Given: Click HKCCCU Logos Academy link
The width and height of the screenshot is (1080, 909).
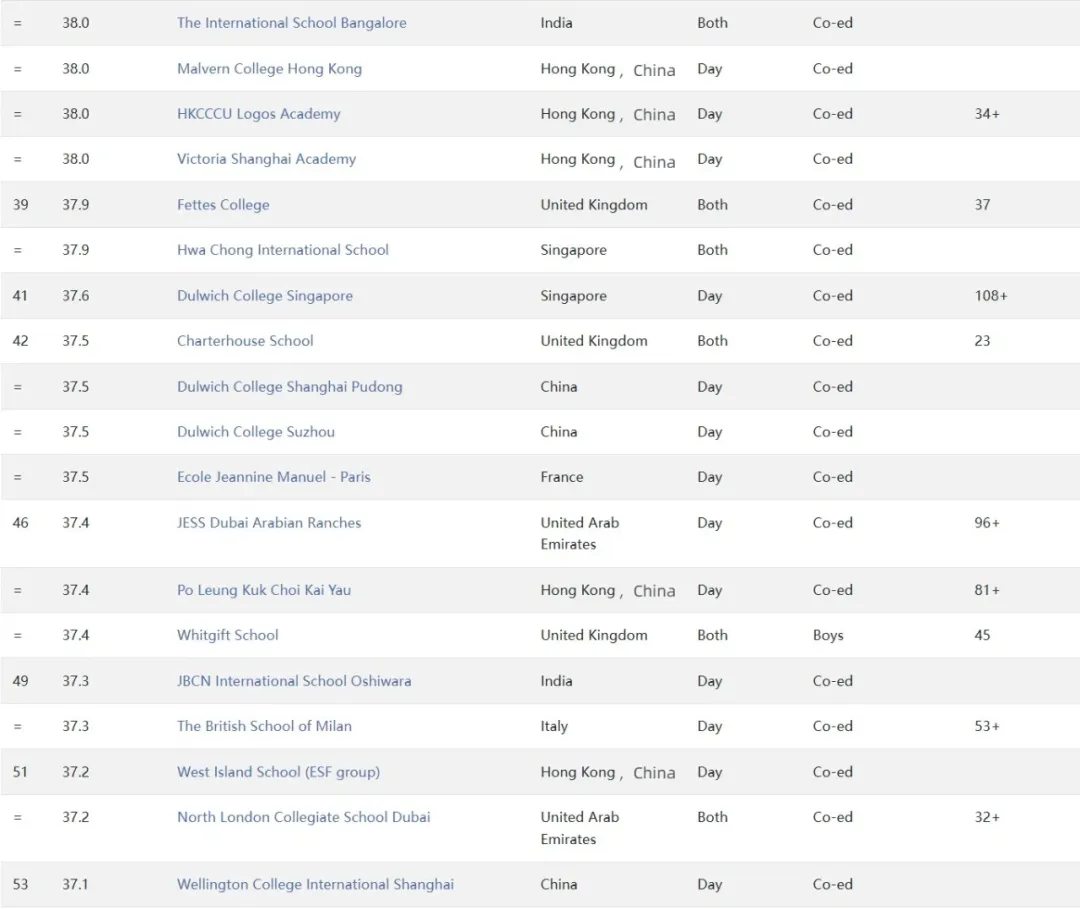Looking at the screenshot, I should tap(258, 114).
